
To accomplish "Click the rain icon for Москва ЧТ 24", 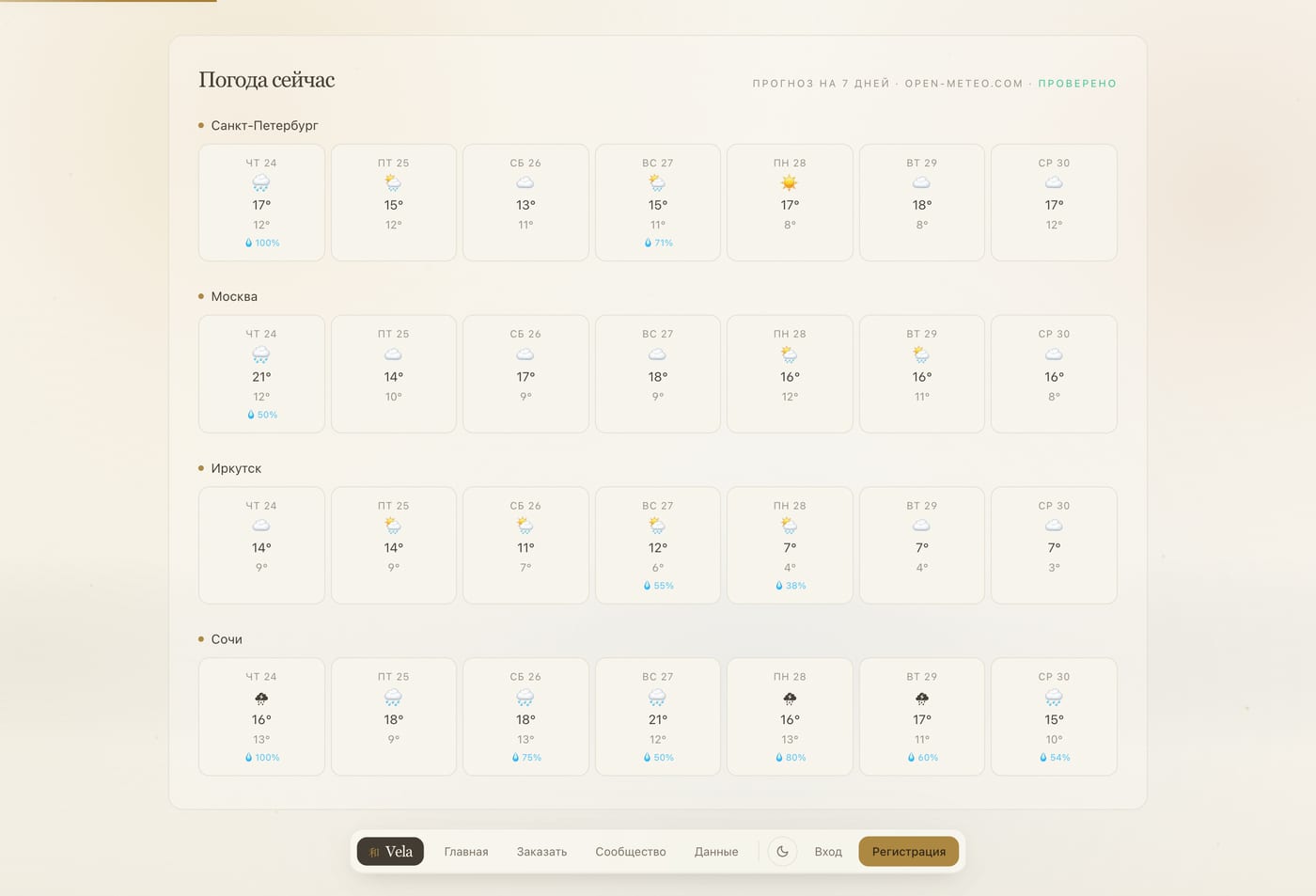I will point(261,354).
